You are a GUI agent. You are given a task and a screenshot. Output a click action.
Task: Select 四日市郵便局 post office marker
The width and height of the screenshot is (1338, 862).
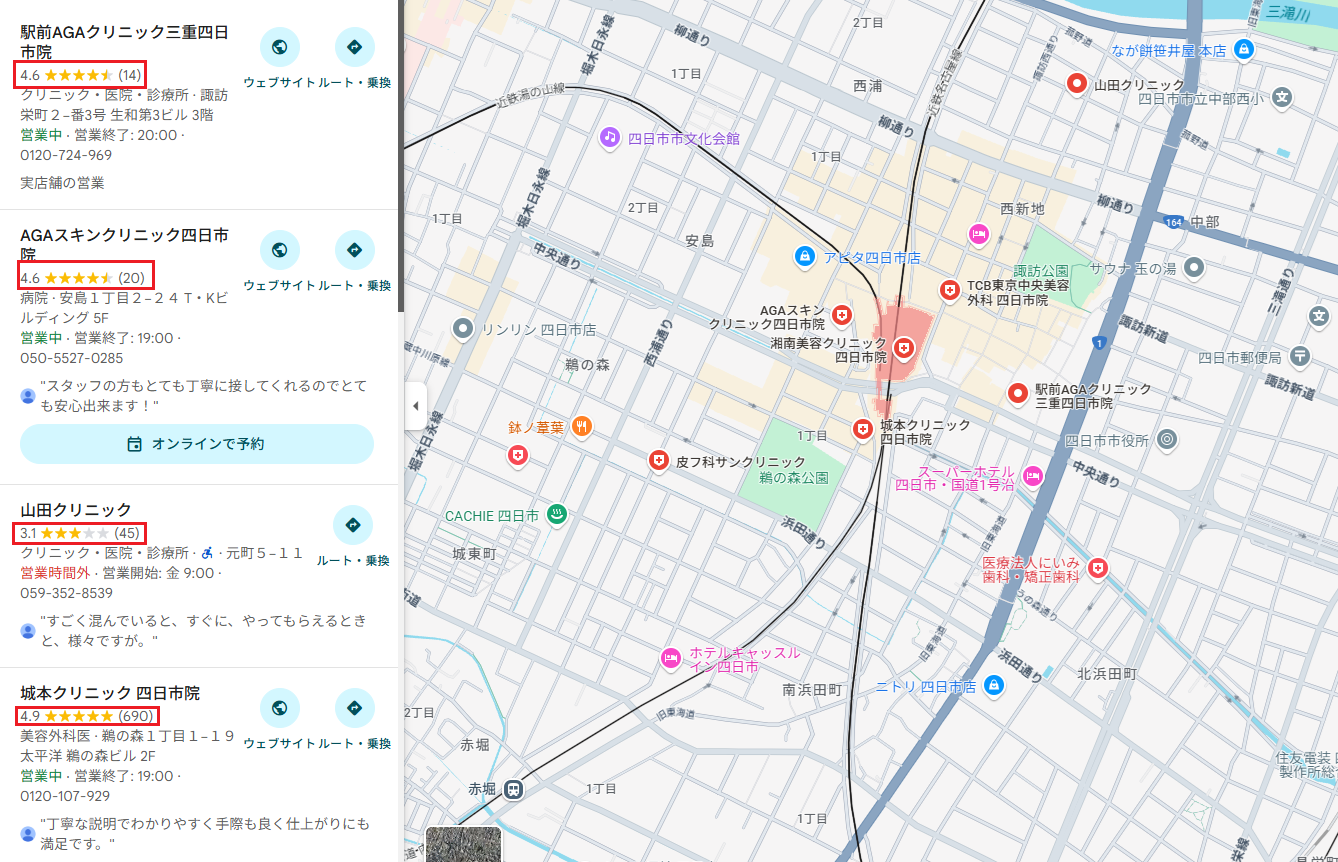(x=1300, y=356)
